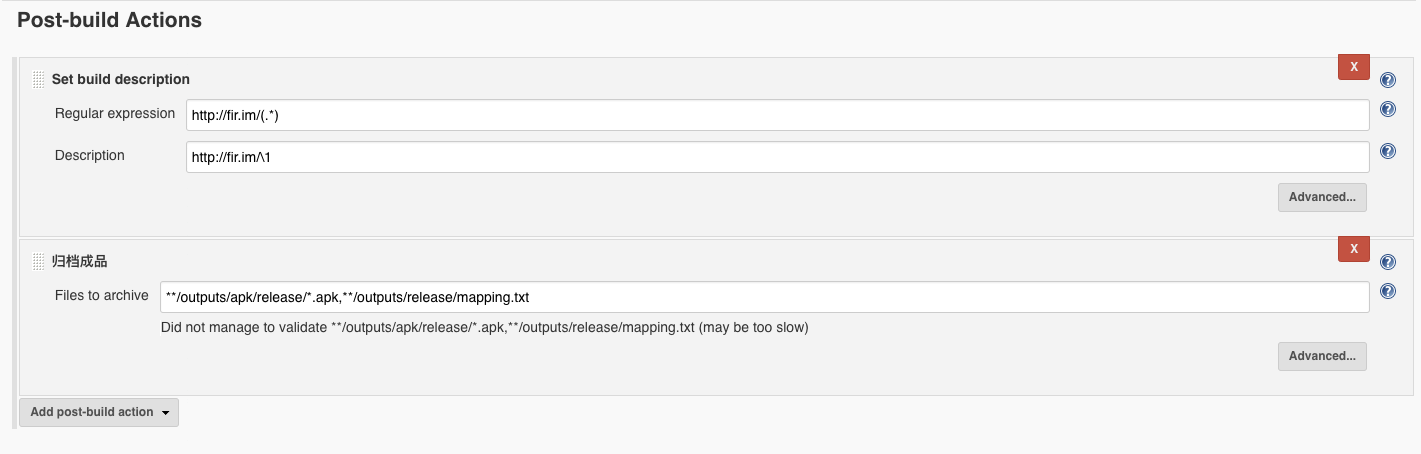Show help for Description field
Image resolution: width=1421 pixels, height=454 pixels.
click(x=1388, y=152)
